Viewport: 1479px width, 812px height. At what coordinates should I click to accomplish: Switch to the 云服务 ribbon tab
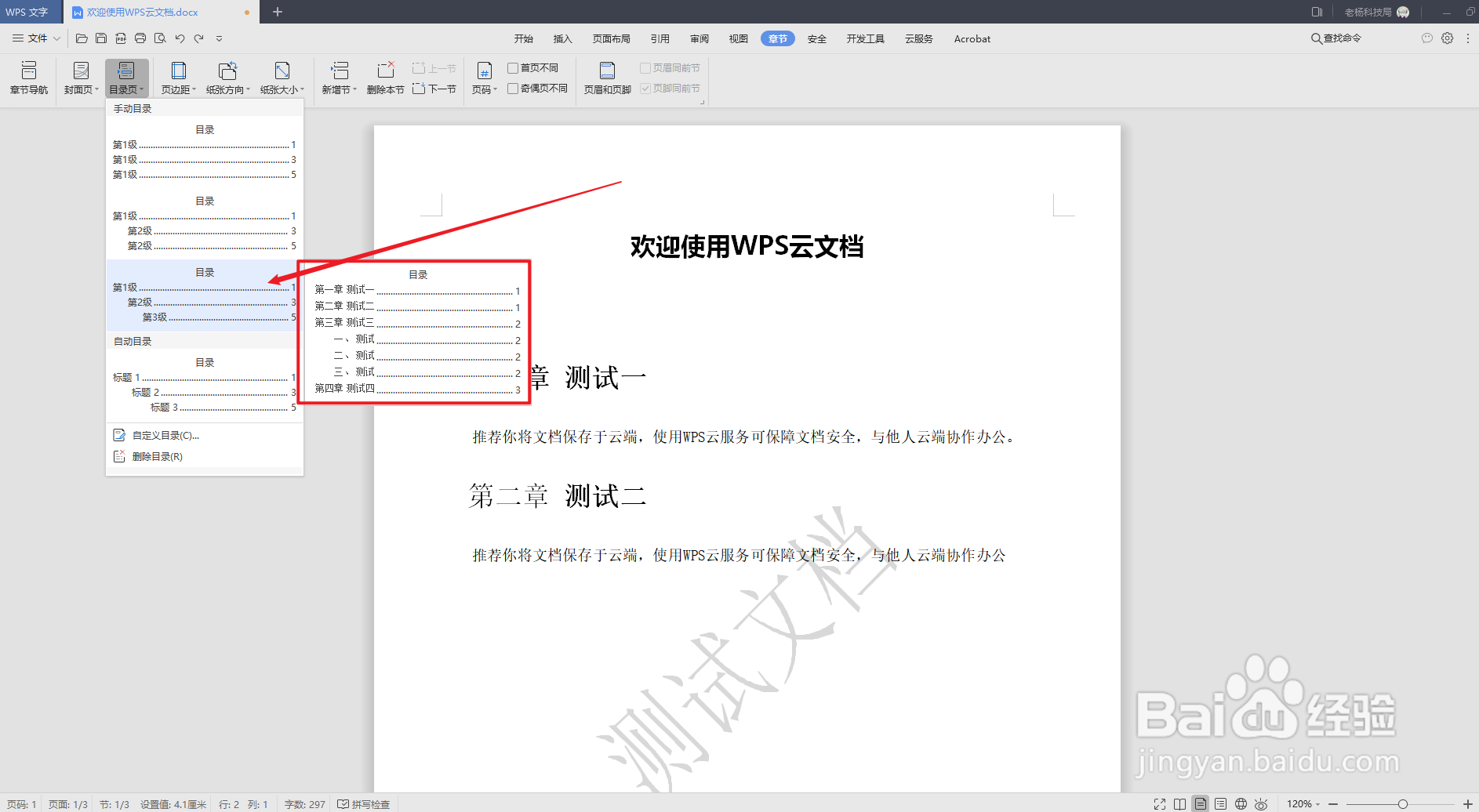pos(918,38)
